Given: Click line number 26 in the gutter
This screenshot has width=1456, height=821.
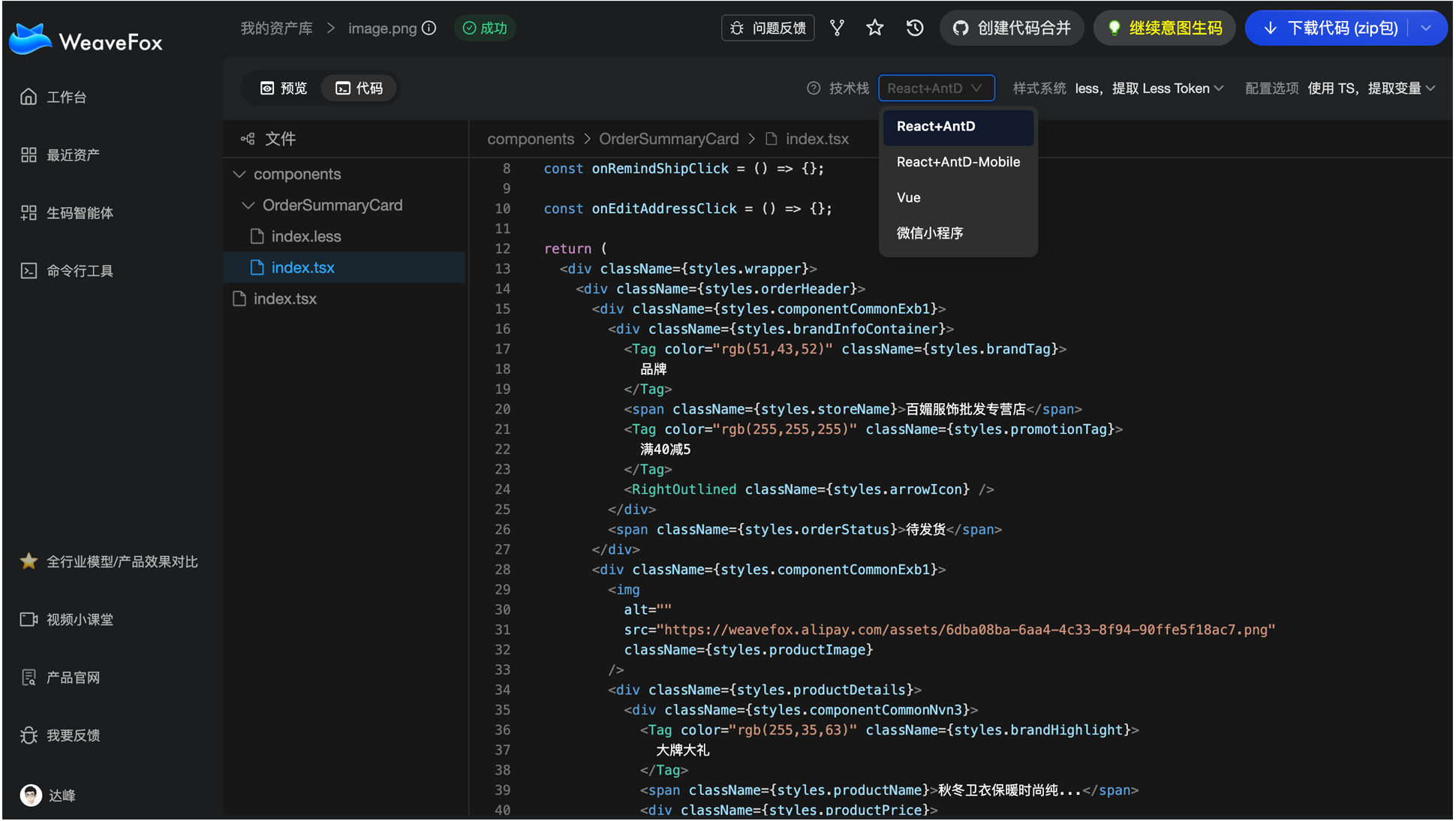Looking at the screenshot, I should (x=503, y=529).
